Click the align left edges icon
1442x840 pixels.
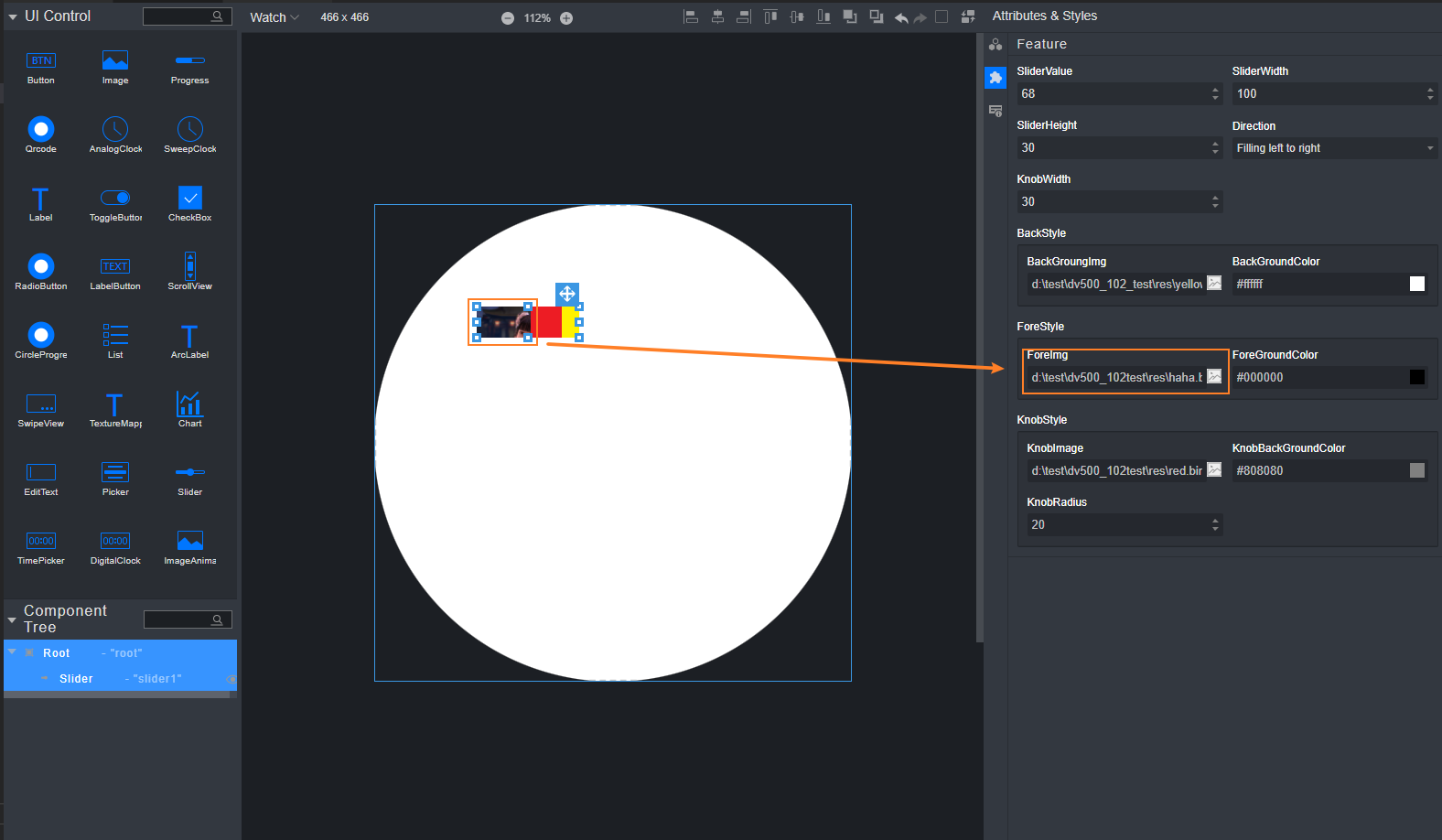point(692,17)
